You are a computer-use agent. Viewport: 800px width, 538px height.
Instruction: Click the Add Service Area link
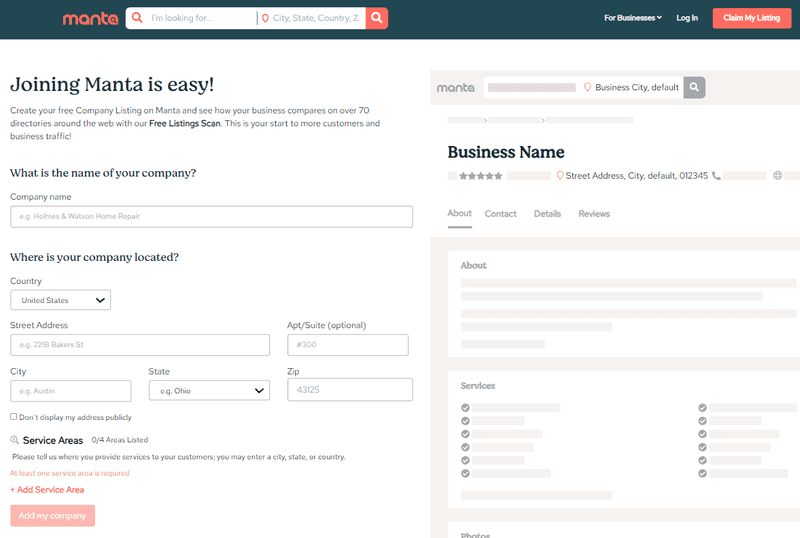(x=47, y=490)
